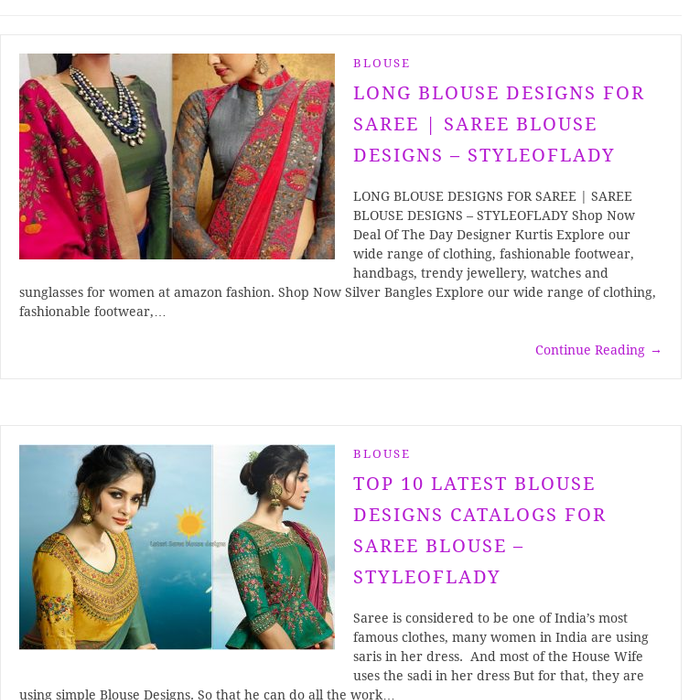
Task: Click the sun logo watermark on second thumbnail
Action: click(191, 522)
